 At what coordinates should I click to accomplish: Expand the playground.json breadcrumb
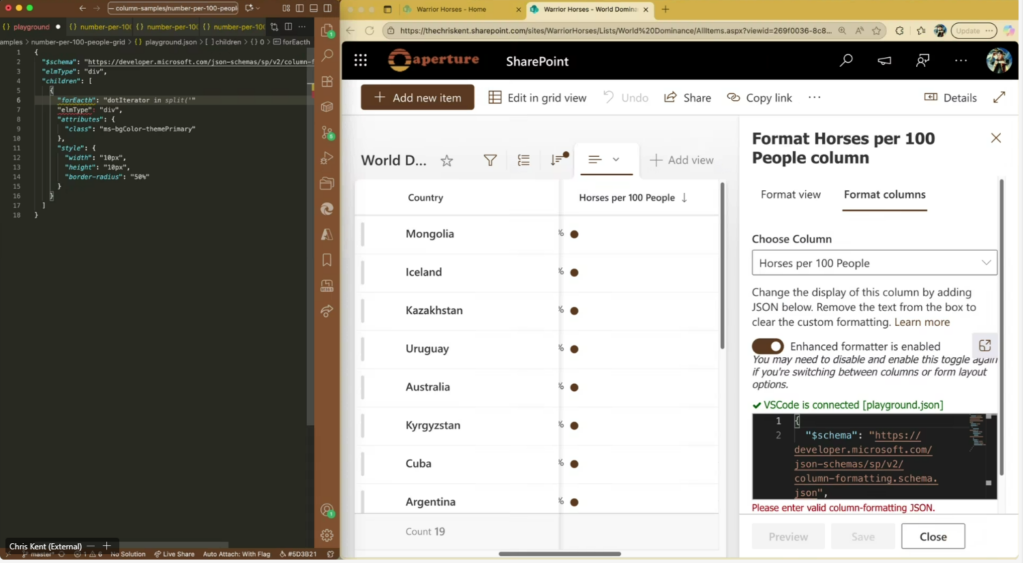click(167, 42)
